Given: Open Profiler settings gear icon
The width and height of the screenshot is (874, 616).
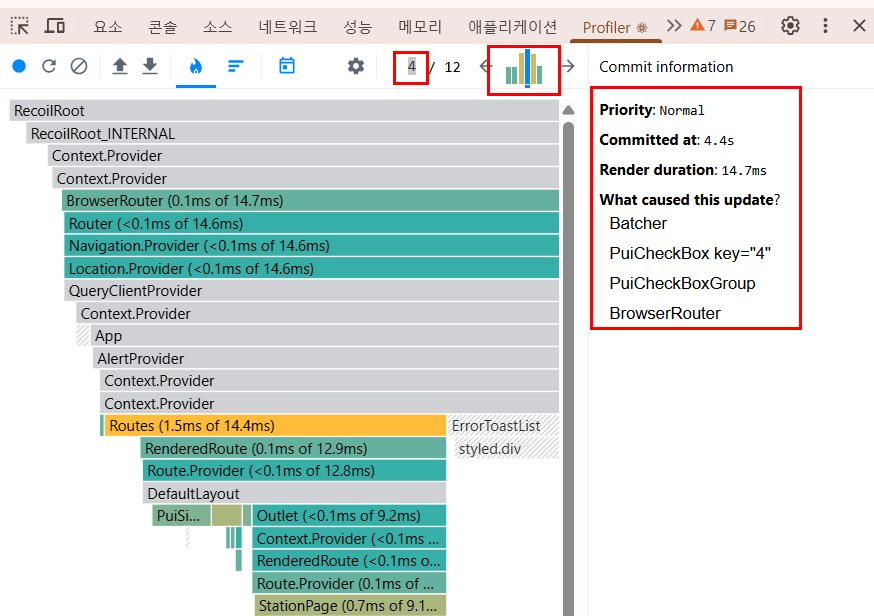Looking at the screenshot, I should tap(356, 66).
